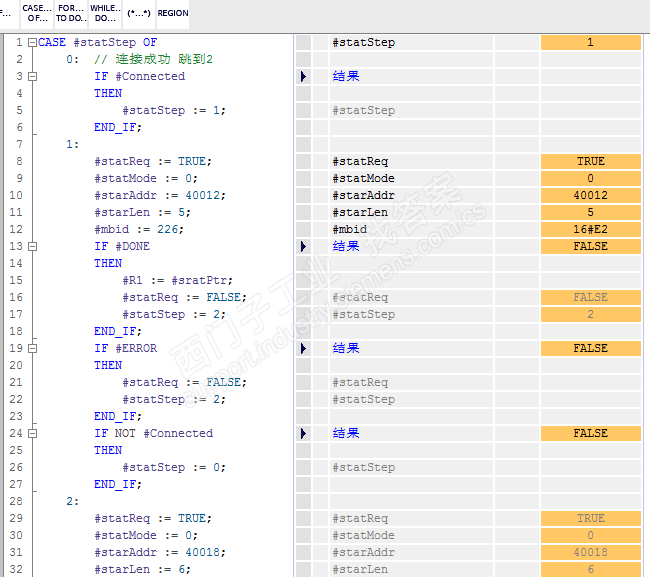Click the #statMode monitor value 0 on line 9

click(591, 178)
